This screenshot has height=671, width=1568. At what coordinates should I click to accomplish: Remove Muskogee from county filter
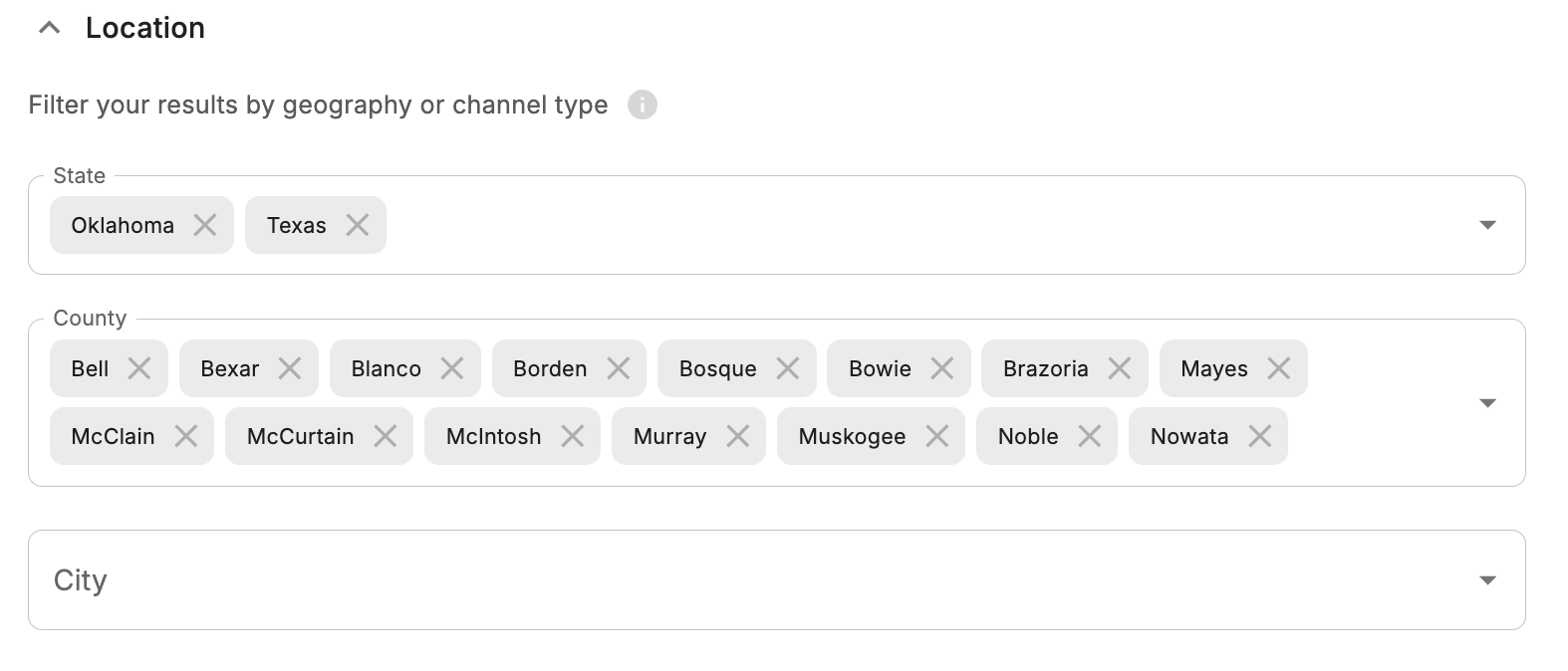tap(937, 436)
